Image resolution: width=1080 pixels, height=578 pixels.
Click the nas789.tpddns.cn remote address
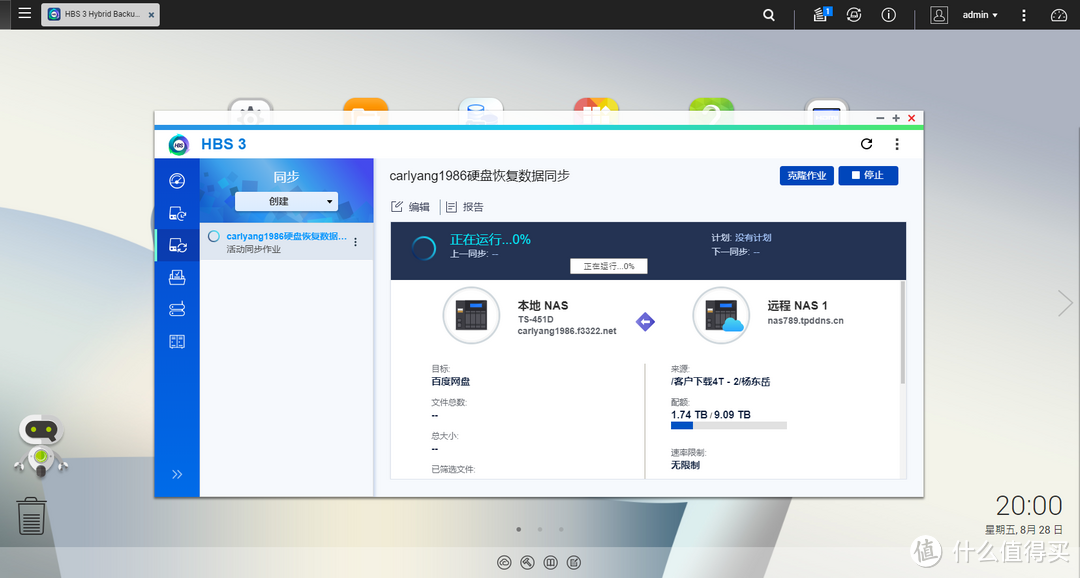tap(805, 320)
